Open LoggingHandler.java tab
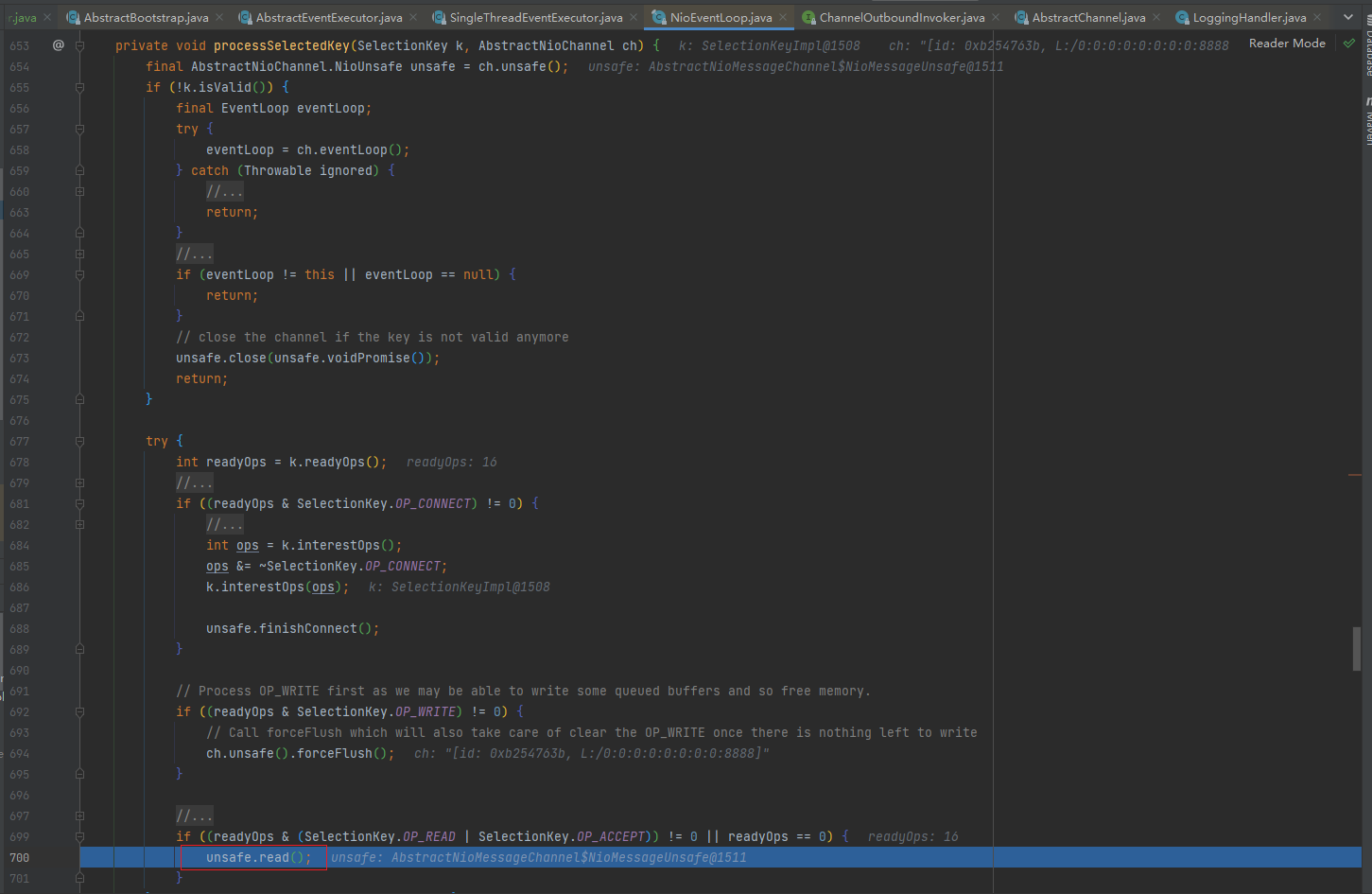Screen dimensions: 1372x894 [x=1249, y=17]
